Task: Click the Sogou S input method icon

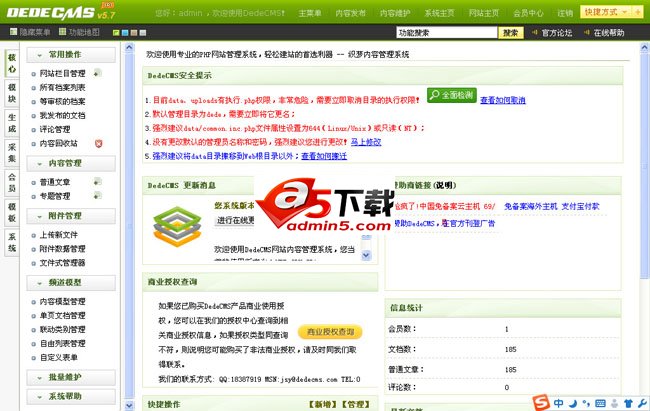Action: click(x=541, y=402)
